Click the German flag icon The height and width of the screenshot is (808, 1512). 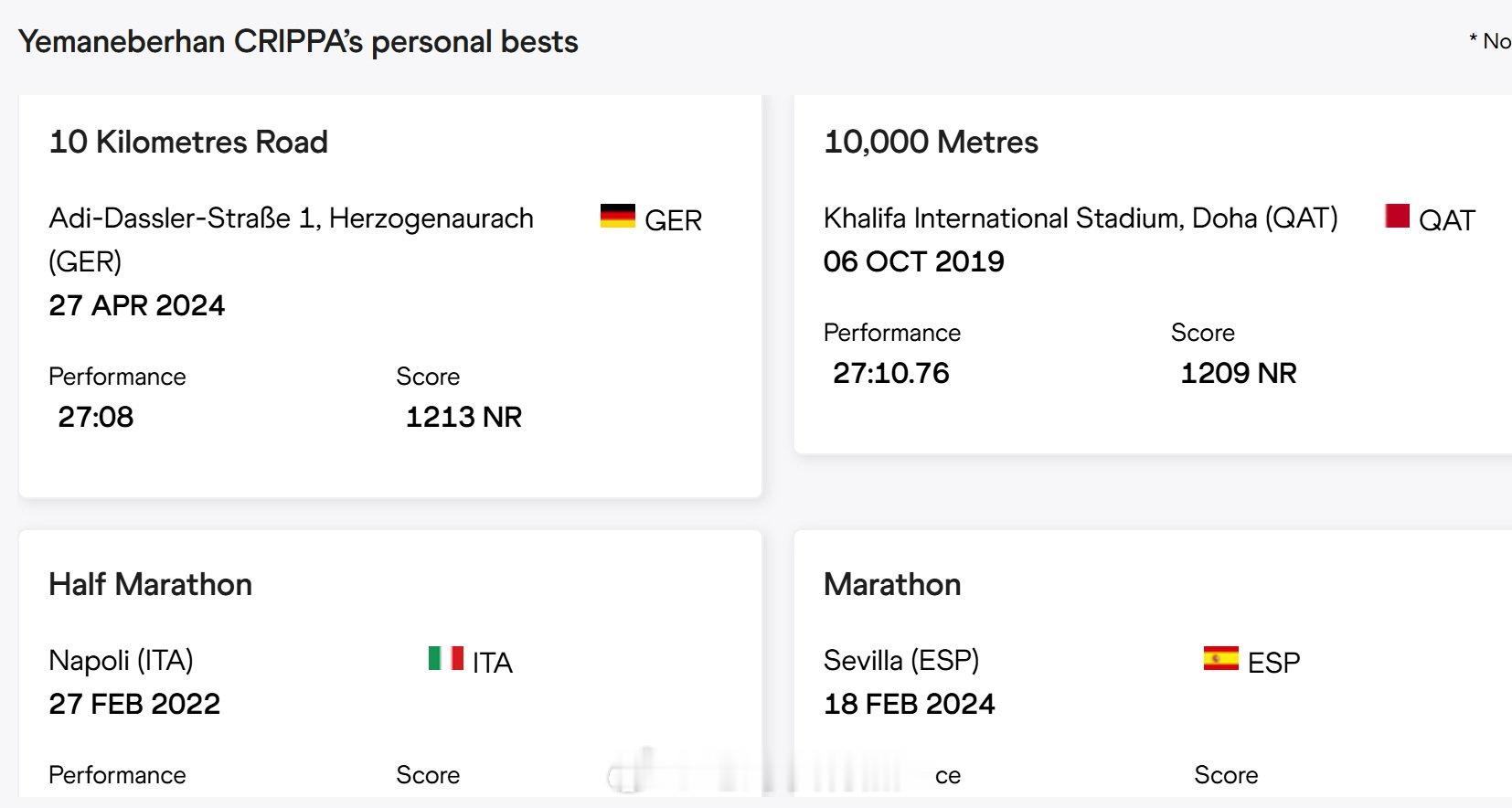(617, 216)
